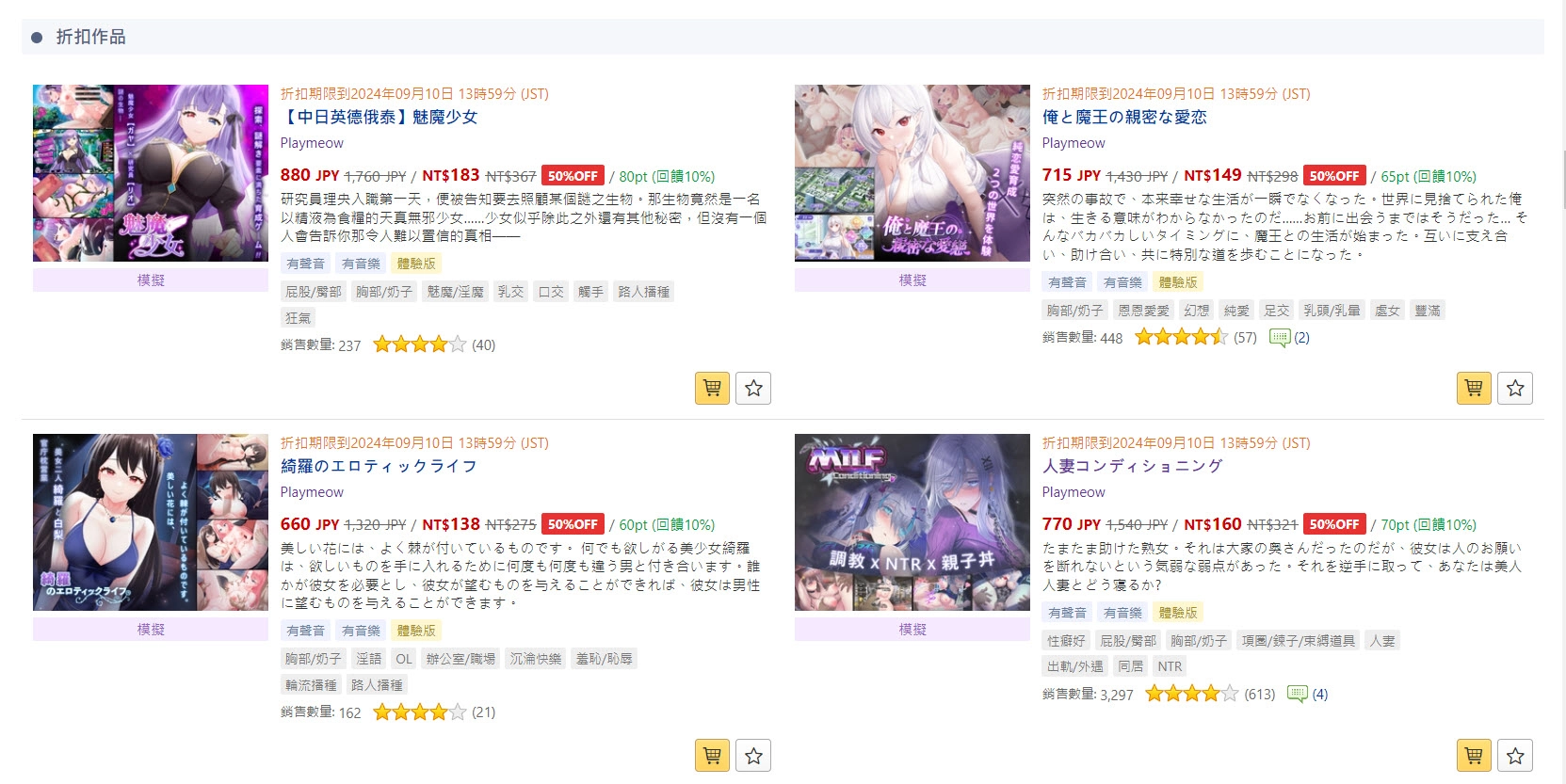This screenshot has height=784, width=1566.
Task: View the 4-star rating of 綺羅のエロティックライフ
Action: pos(419,712)
